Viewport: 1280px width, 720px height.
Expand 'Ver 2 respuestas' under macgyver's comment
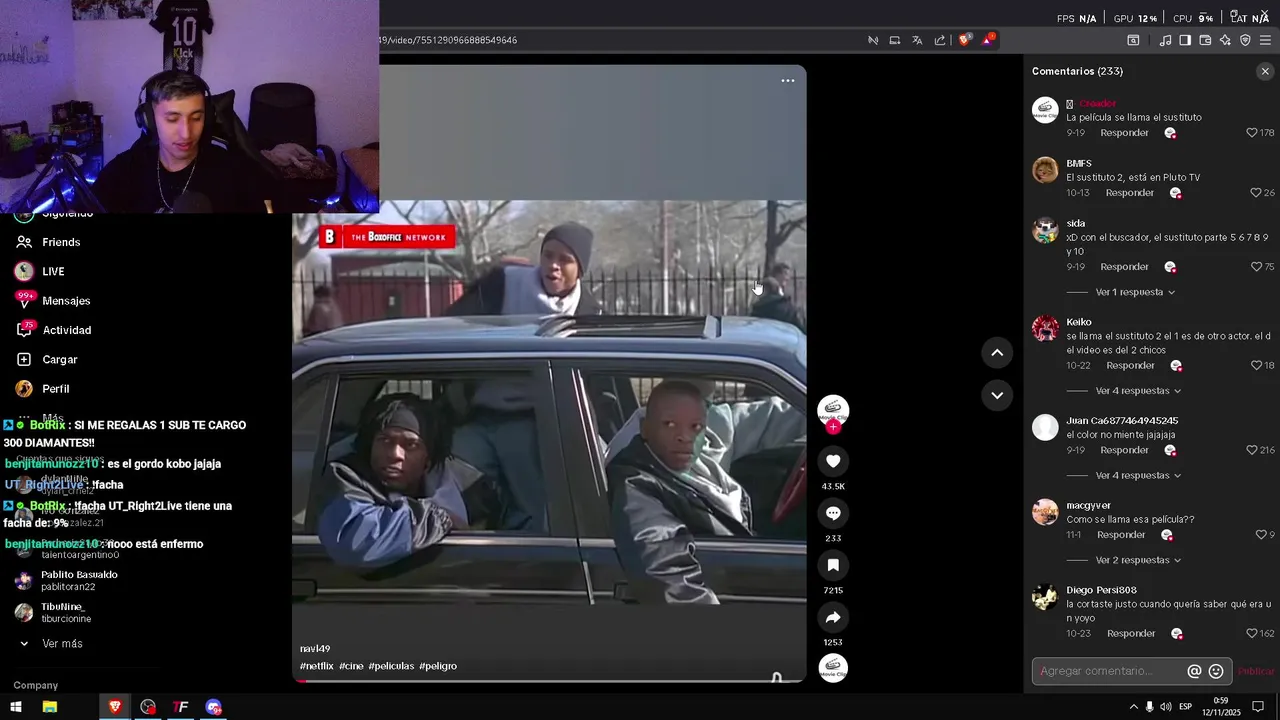1138,560
